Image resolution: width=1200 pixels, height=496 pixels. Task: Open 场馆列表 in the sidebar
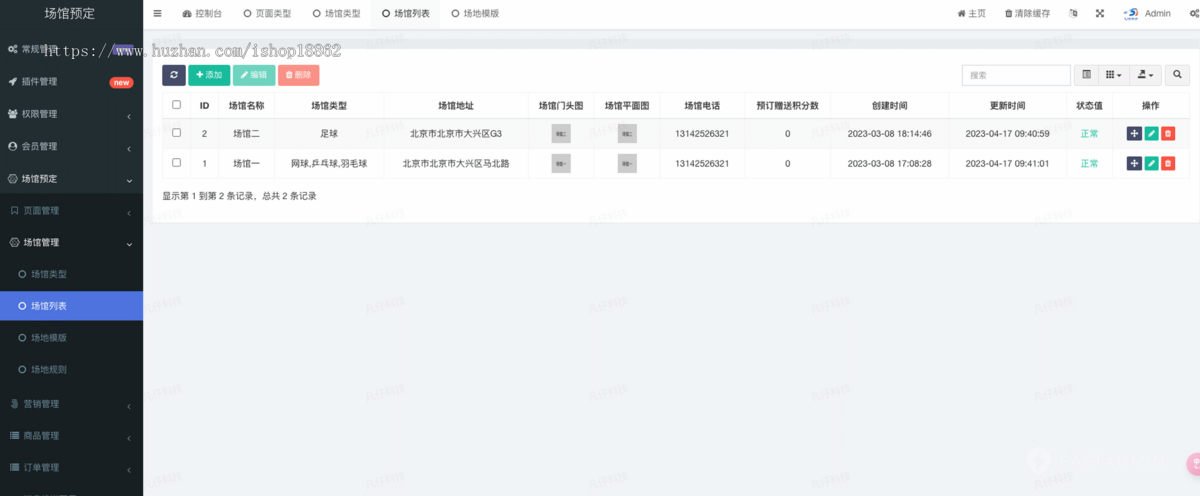(71, 306)
